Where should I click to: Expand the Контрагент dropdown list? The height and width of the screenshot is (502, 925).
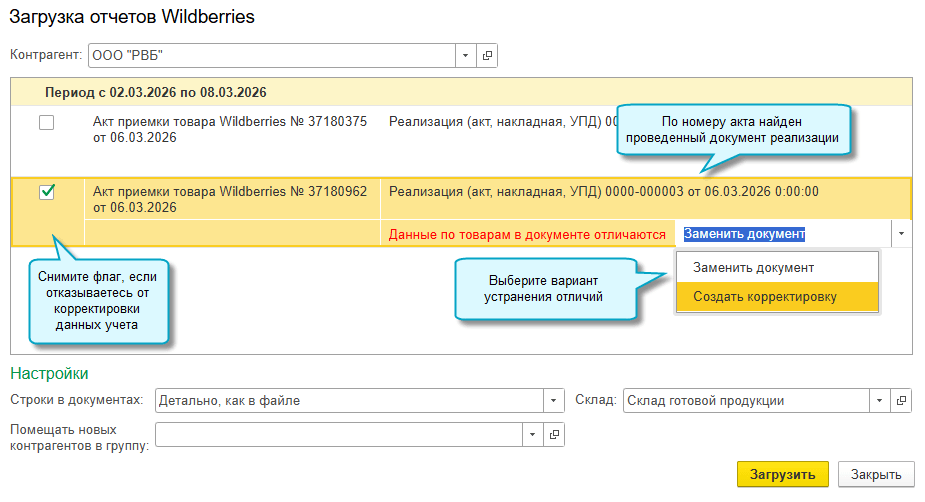pos(465,55)
